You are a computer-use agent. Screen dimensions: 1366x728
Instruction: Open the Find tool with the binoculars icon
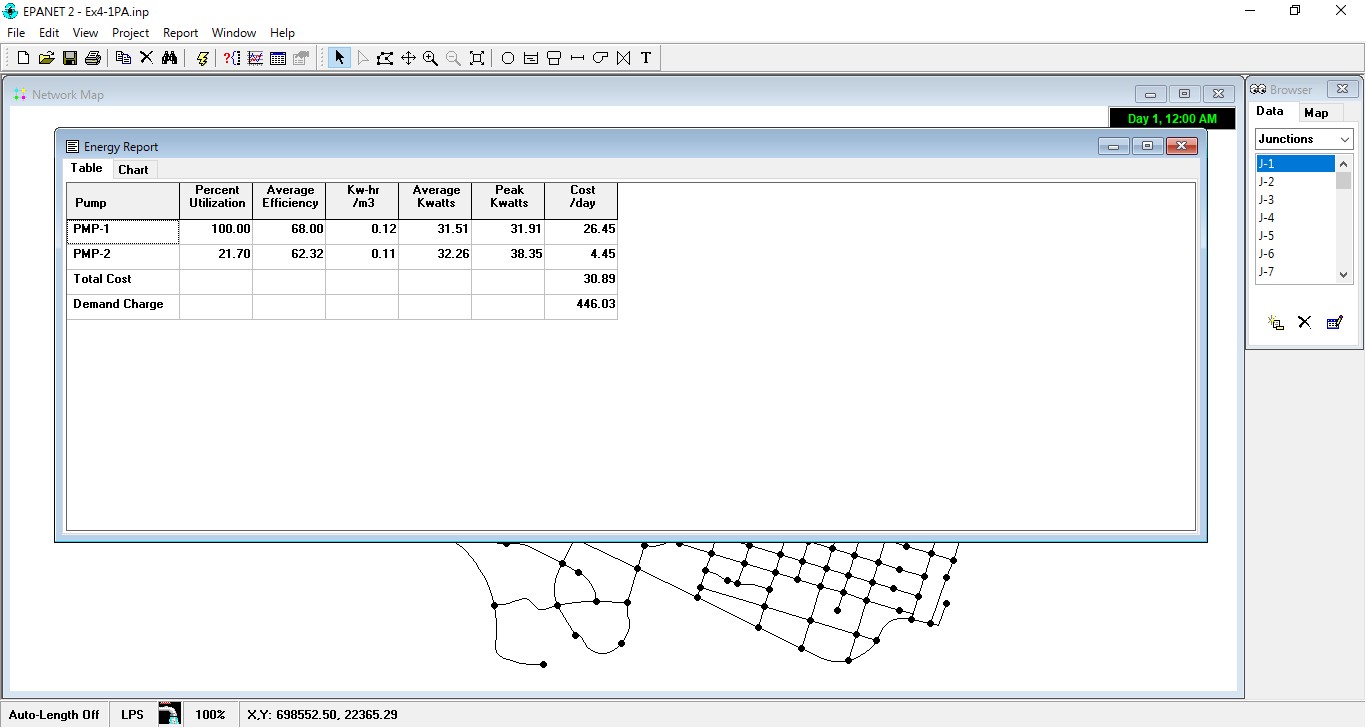pos(170,57)
